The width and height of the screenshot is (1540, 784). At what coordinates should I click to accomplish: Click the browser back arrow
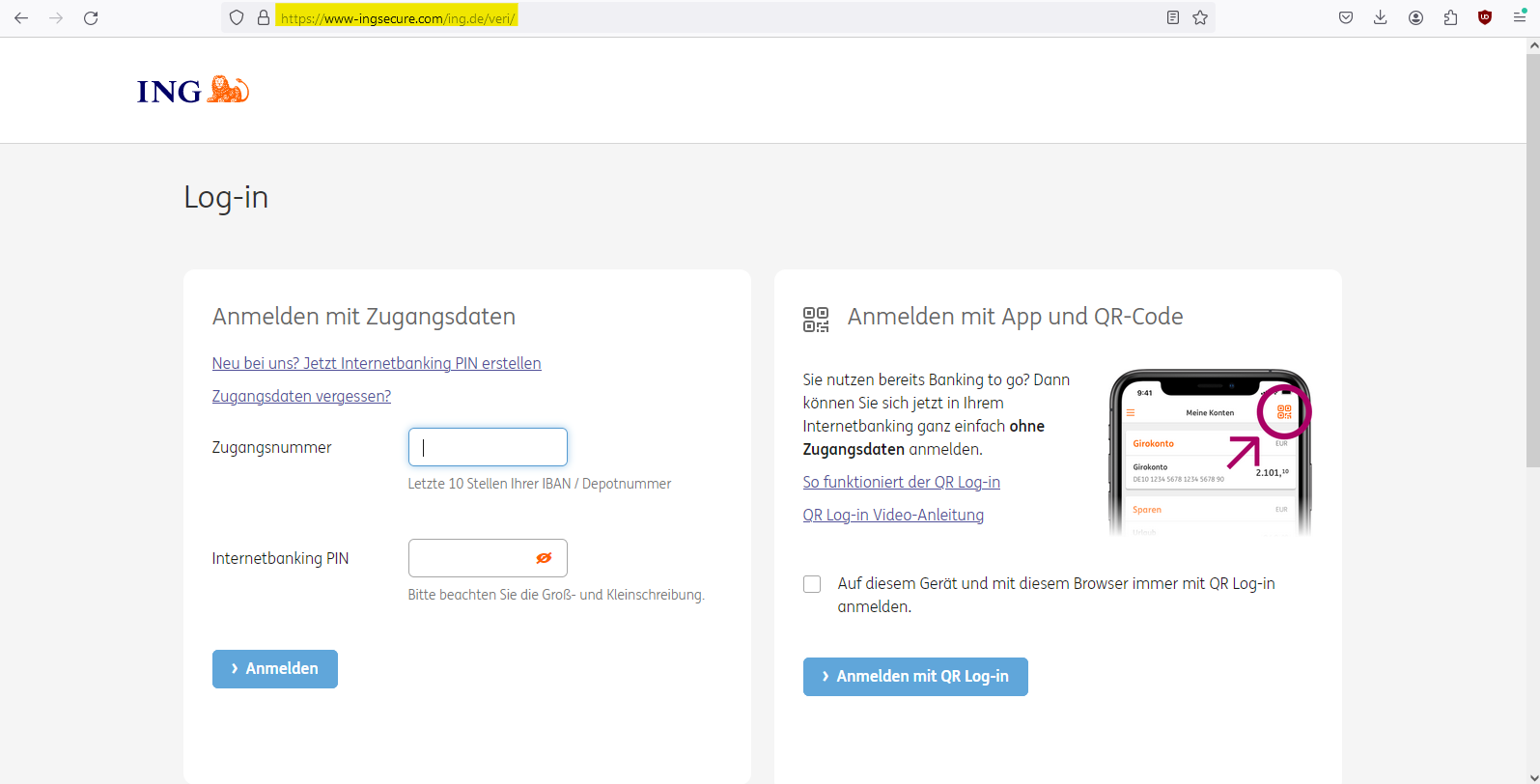21,17
